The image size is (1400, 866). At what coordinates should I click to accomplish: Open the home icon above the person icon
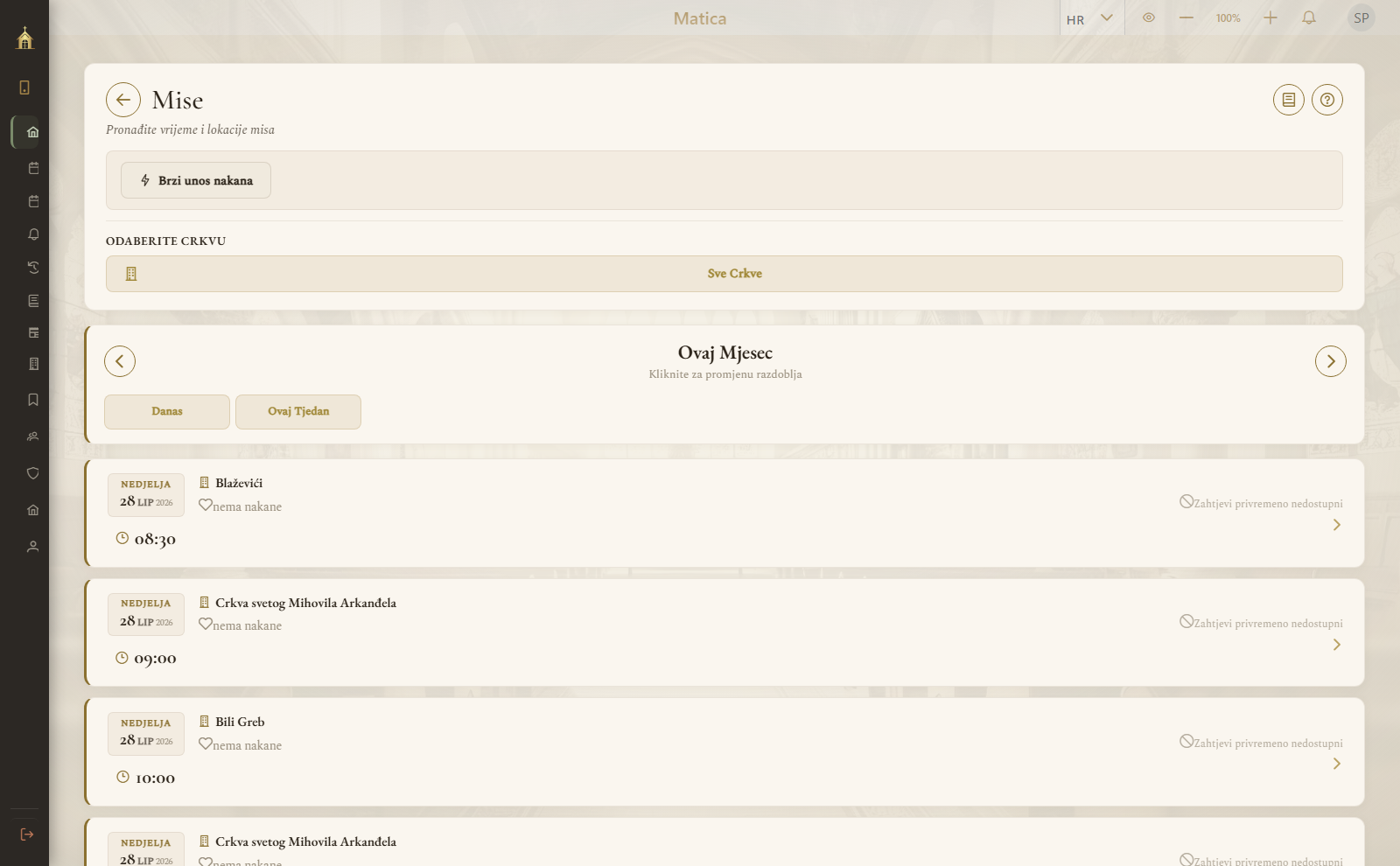tap(33, 510)
